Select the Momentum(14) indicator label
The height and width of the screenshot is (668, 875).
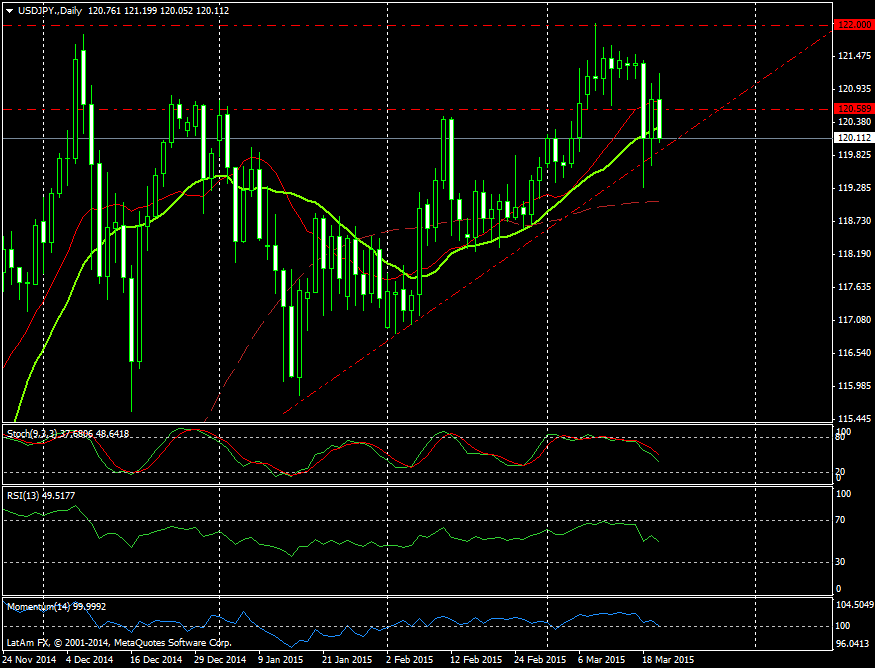38,606
